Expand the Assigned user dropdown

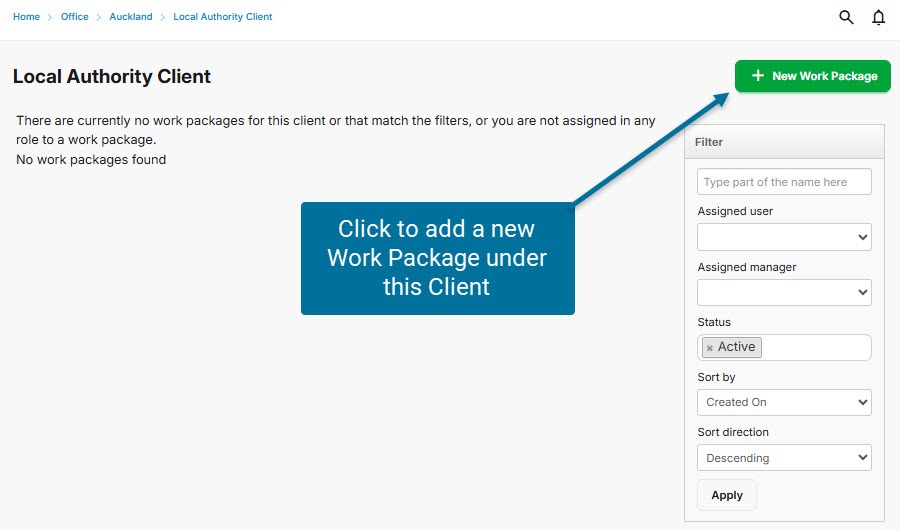(784, 237)
